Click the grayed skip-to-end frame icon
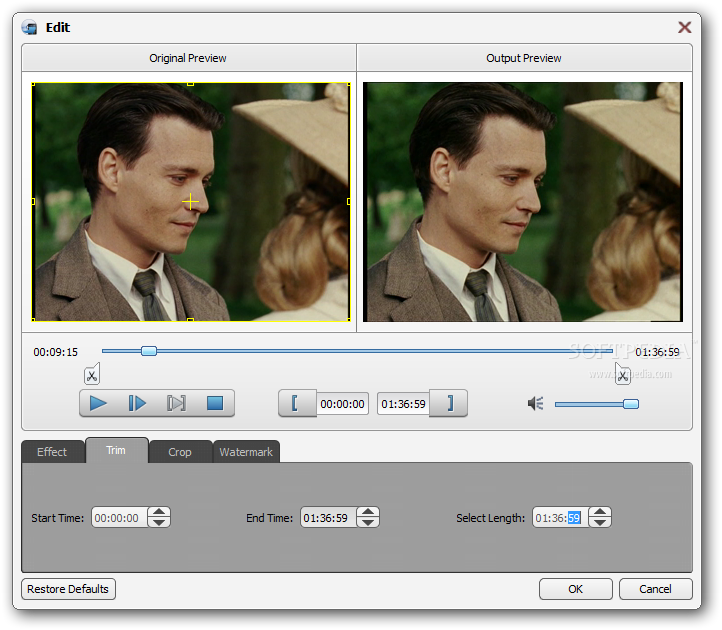 click(176, 403)
